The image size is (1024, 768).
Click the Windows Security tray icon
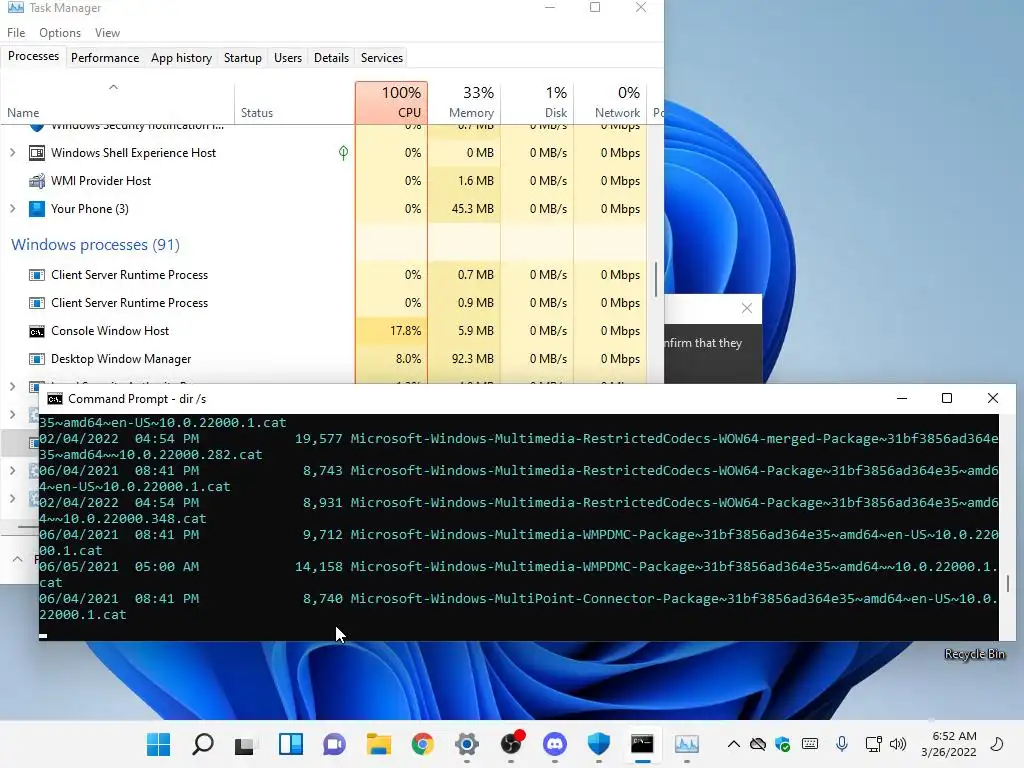[782, 744]
